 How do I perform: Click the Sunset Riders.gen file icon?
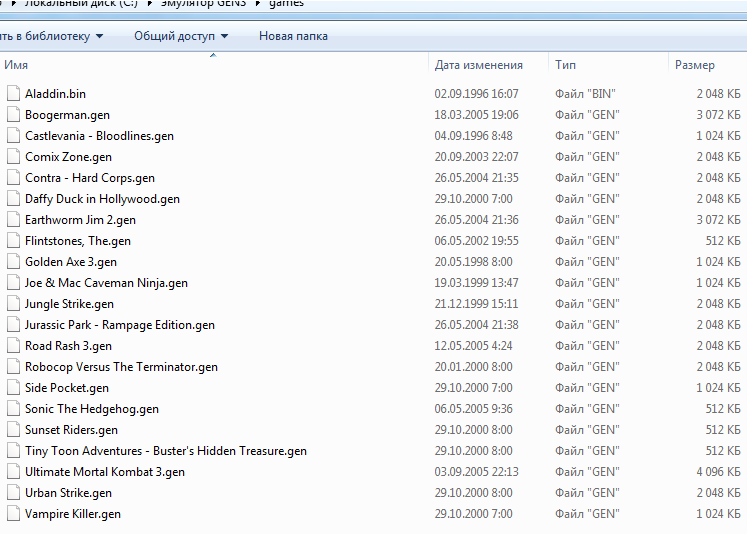[x=13, y=429]
